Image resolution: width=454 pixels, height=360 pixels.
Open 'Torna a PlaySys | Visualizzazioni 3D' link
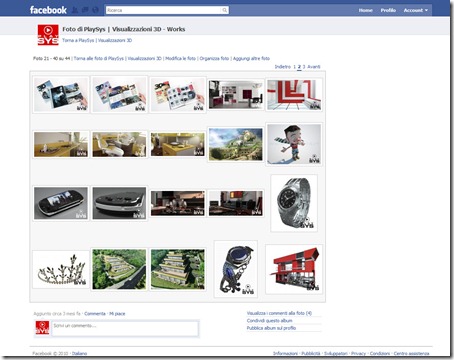[x=97, y=40]
